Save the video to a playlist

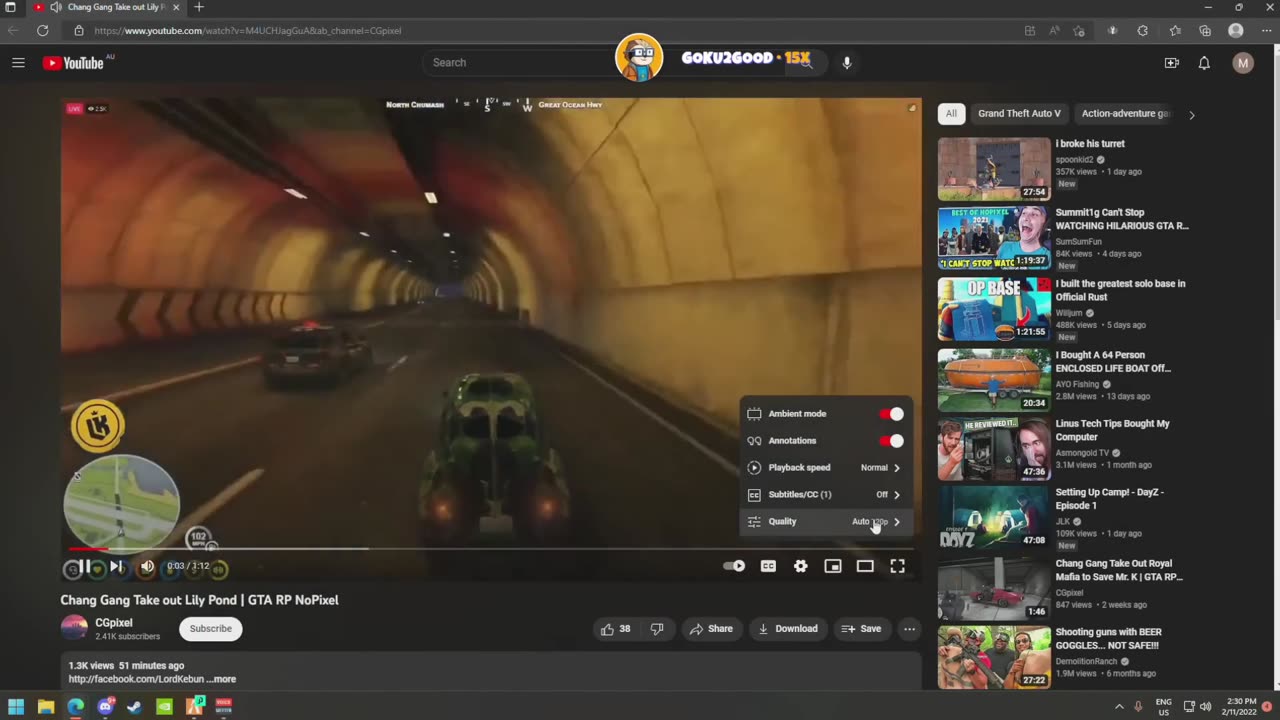(x=861, y=629)
